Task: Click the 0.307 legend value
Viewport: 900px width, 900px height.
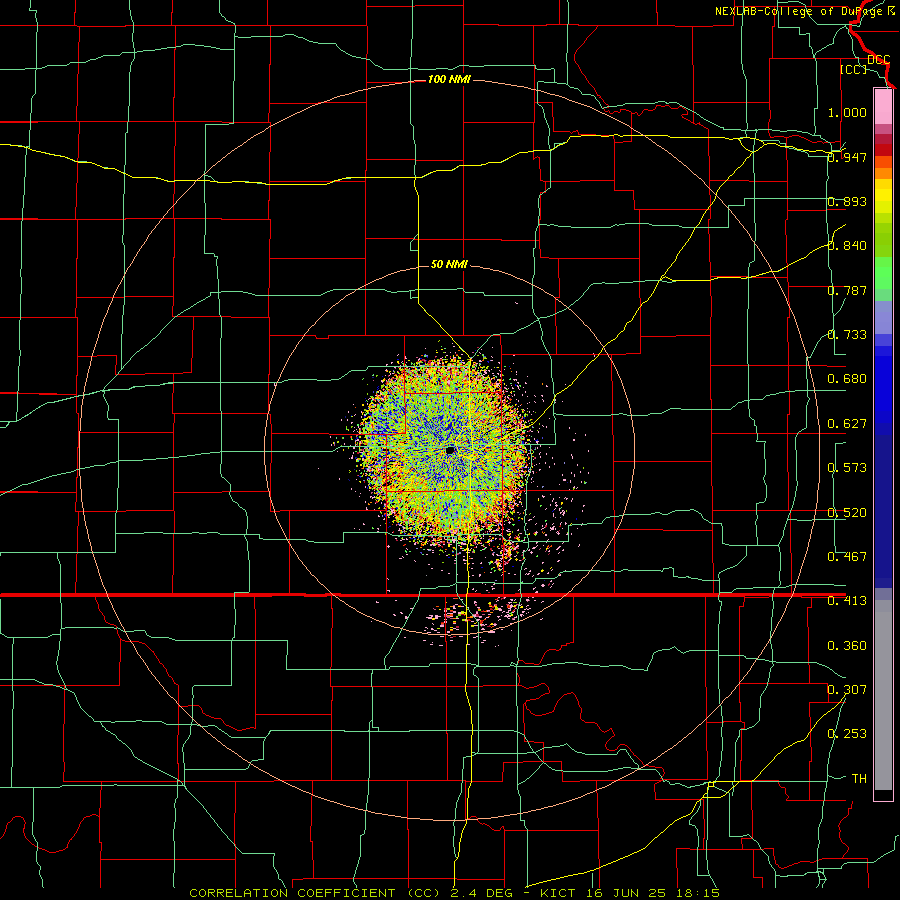Action: (x=847, y=689)
